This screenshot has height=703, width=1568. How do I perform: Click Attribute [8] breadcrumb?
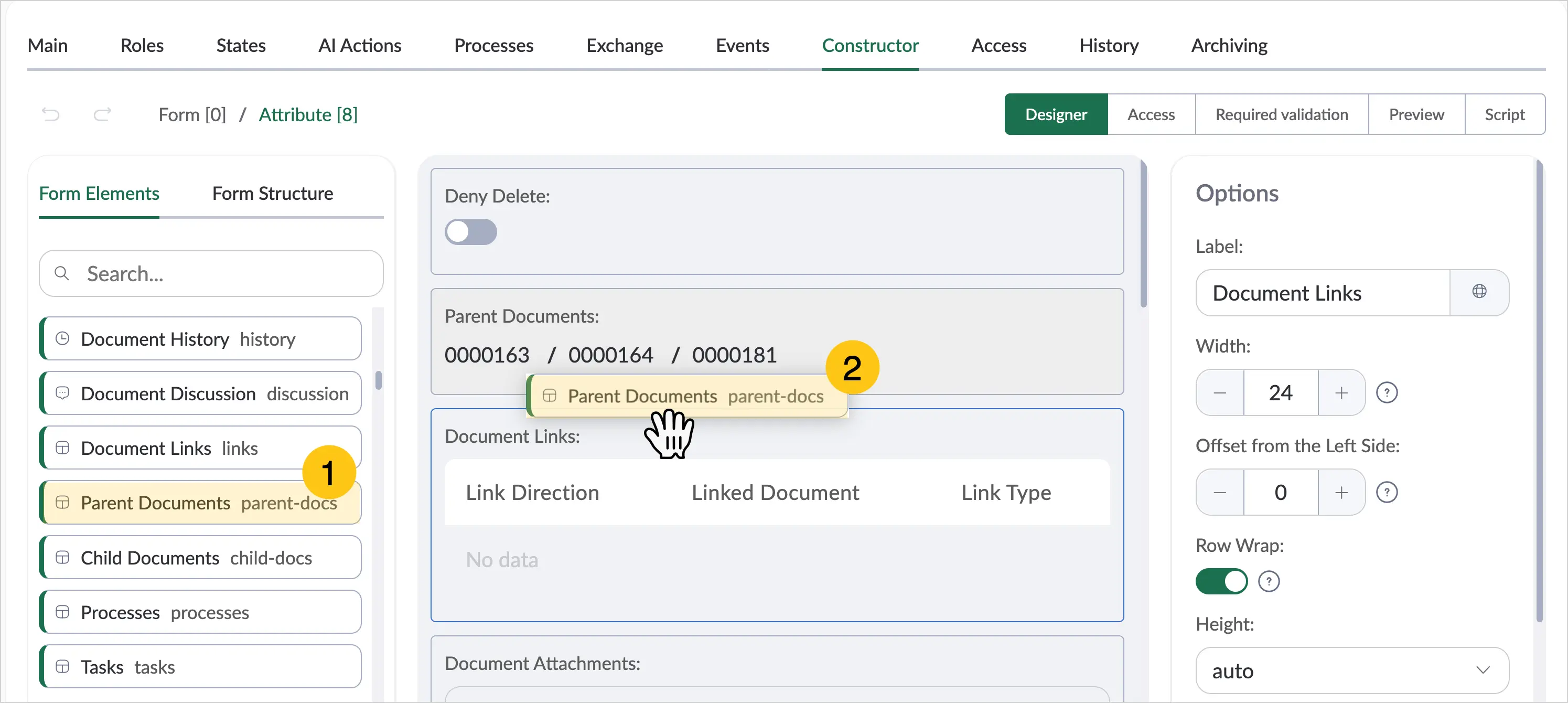308,114
